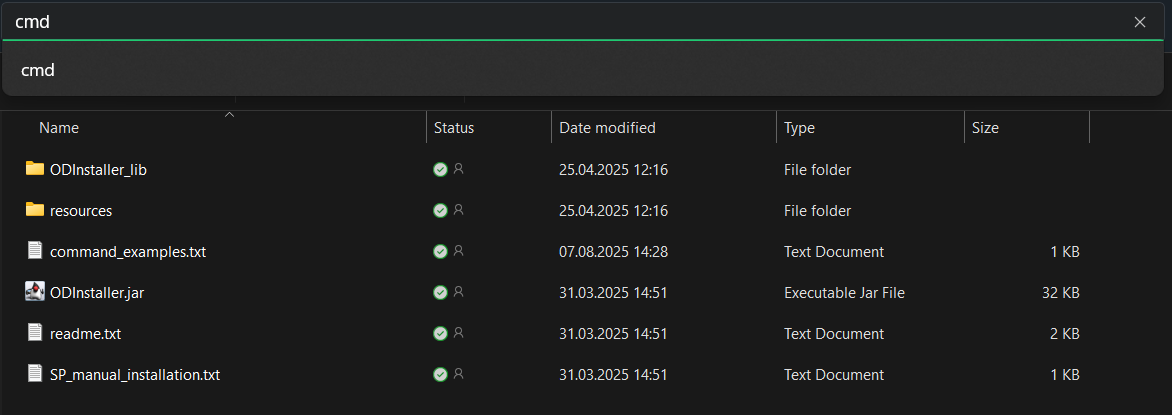Sort files by Size column
This screenshot has width=1172, height=415.
point(985,128)
